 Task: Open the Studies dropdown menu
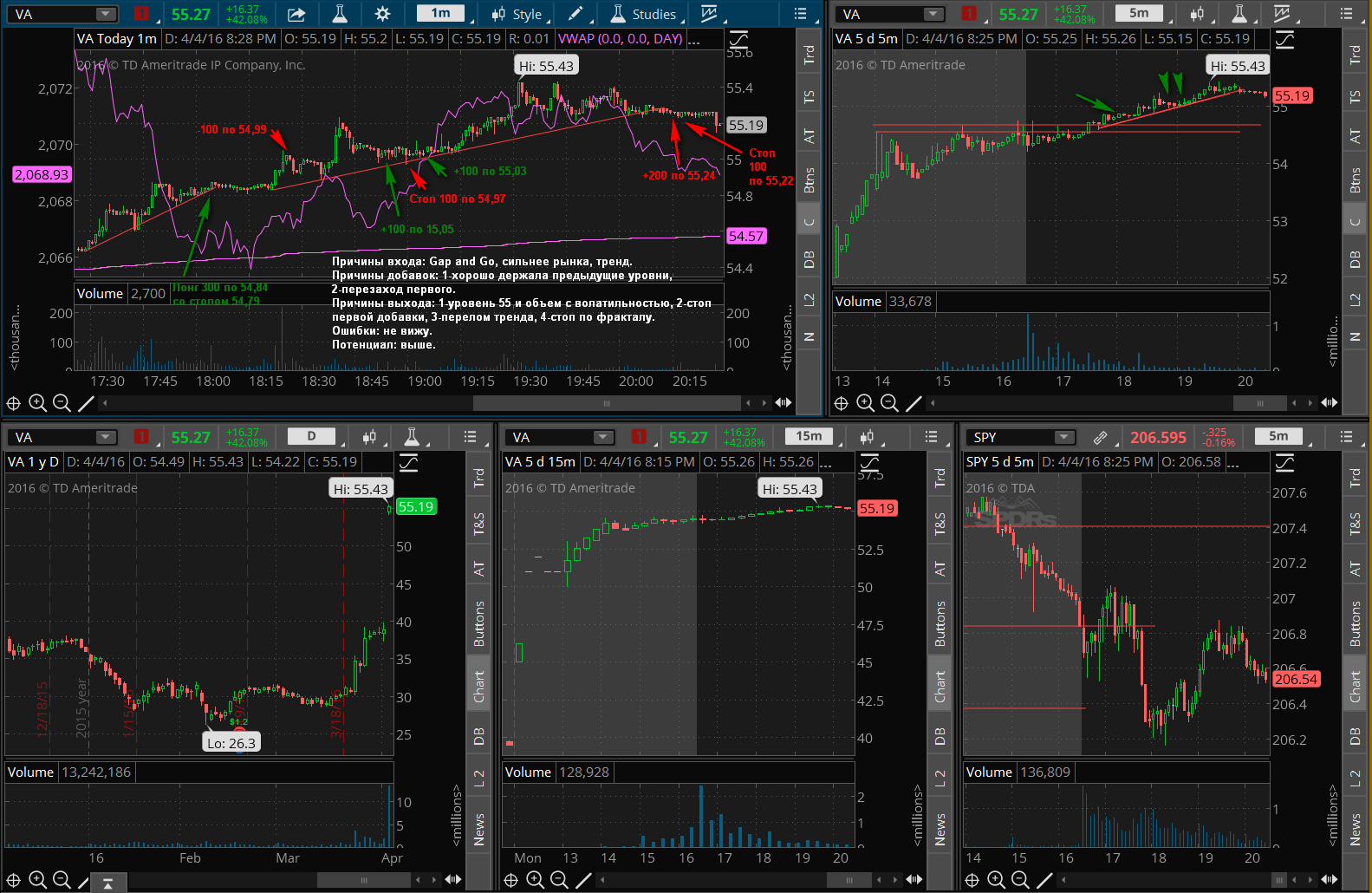646,14
